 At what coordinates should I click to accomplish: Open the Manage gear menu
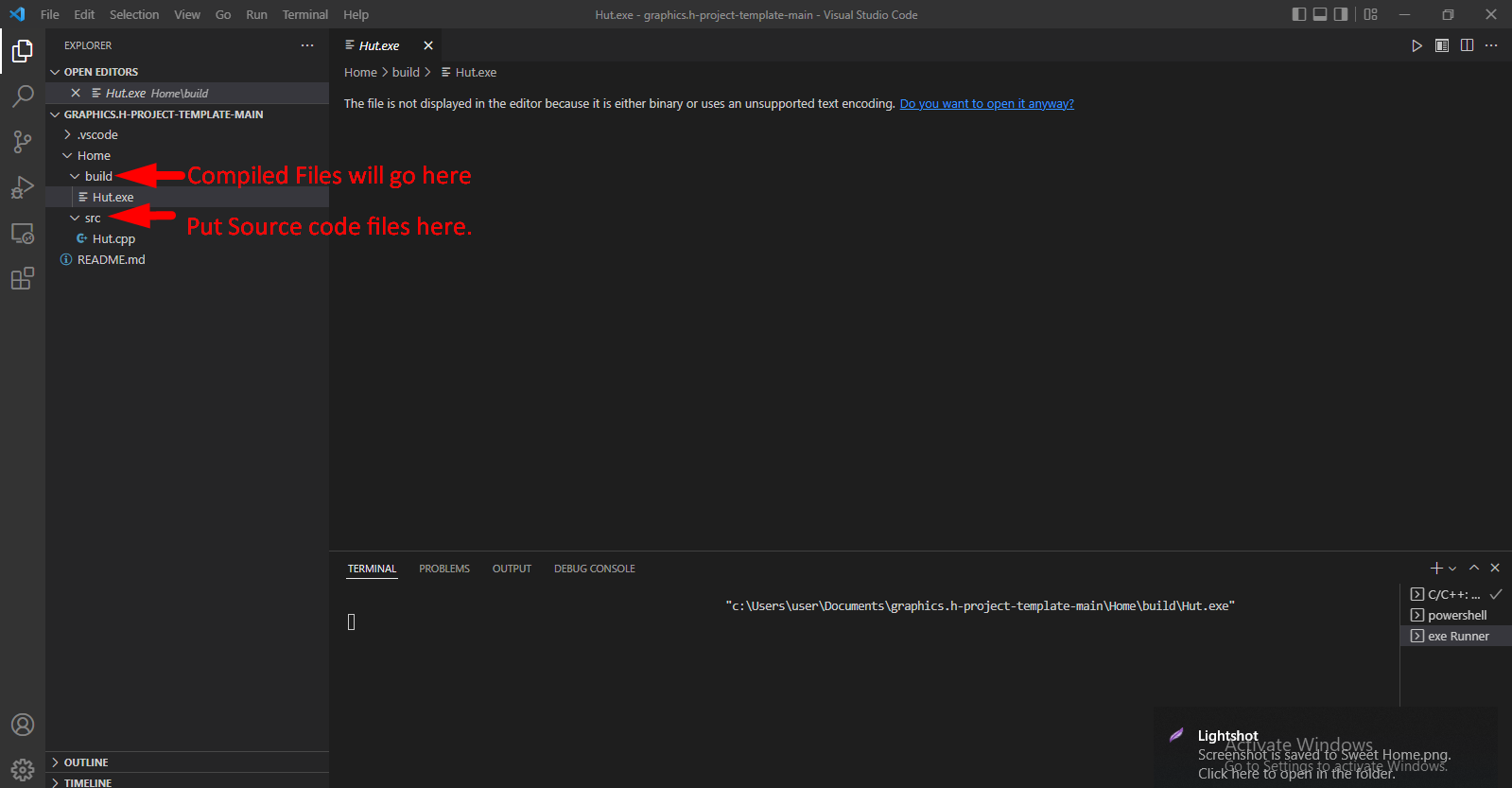pos(23,770)
